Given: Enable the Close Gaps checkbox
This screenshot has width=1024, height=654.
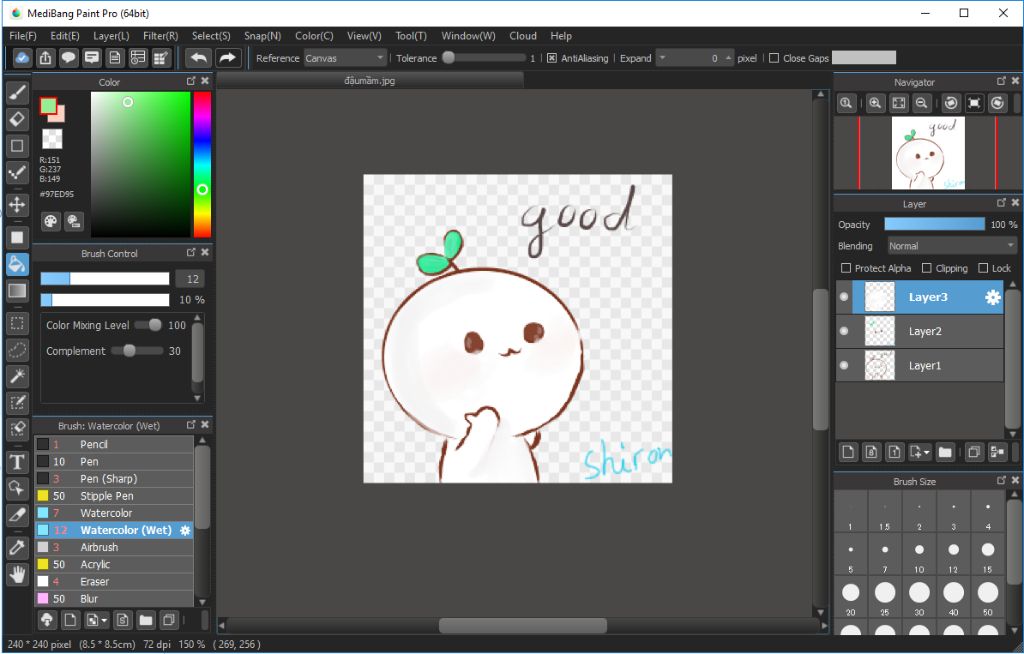Looking at the screenshot, I should pyautogui.click(x=774, y=58).
